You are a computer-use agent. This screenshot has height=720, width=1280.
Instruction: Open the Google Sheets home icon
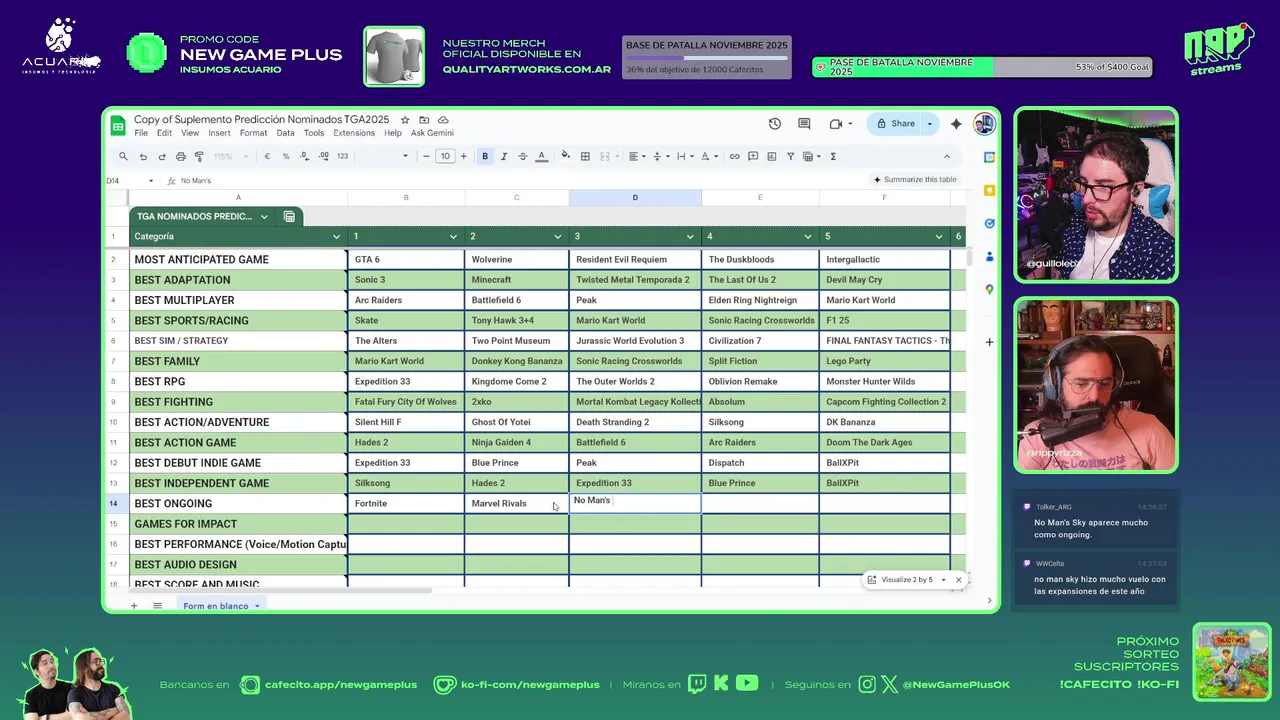pyautogui.click(x=118, y=125)
